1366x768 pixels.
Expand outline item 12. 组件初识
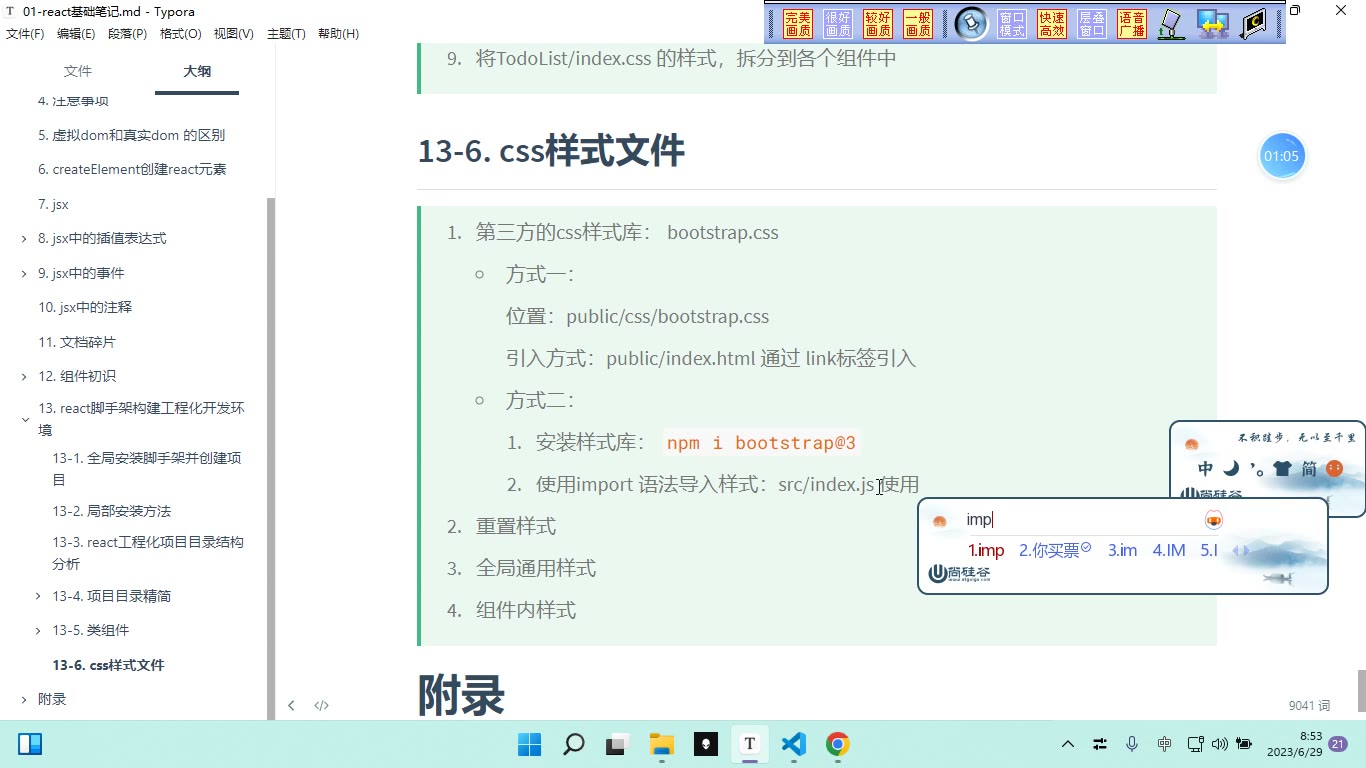click(24, 377)
